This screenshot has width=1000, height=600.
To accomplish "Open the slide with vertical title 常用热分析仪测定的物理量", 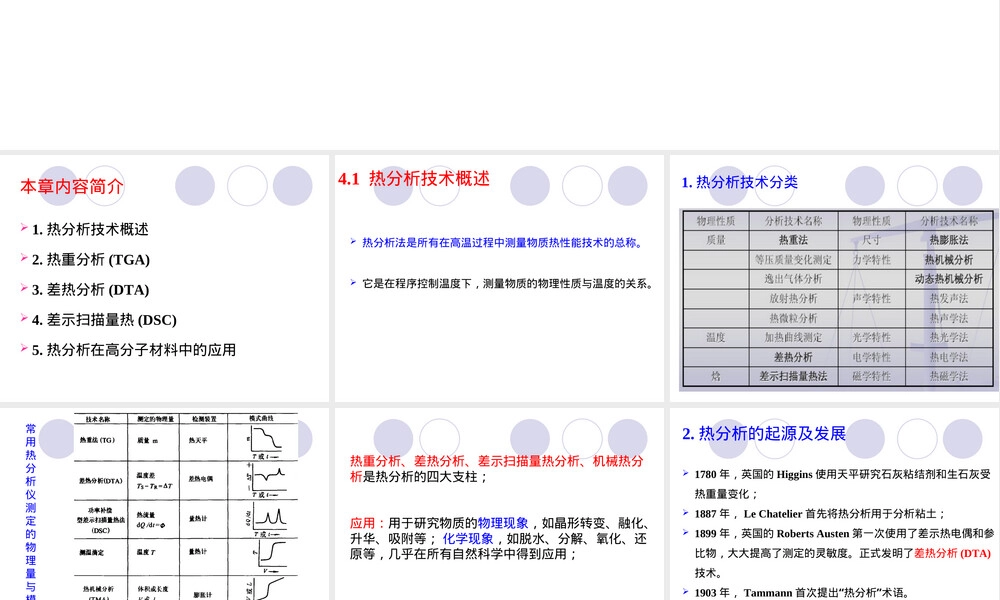I will 165,504.
